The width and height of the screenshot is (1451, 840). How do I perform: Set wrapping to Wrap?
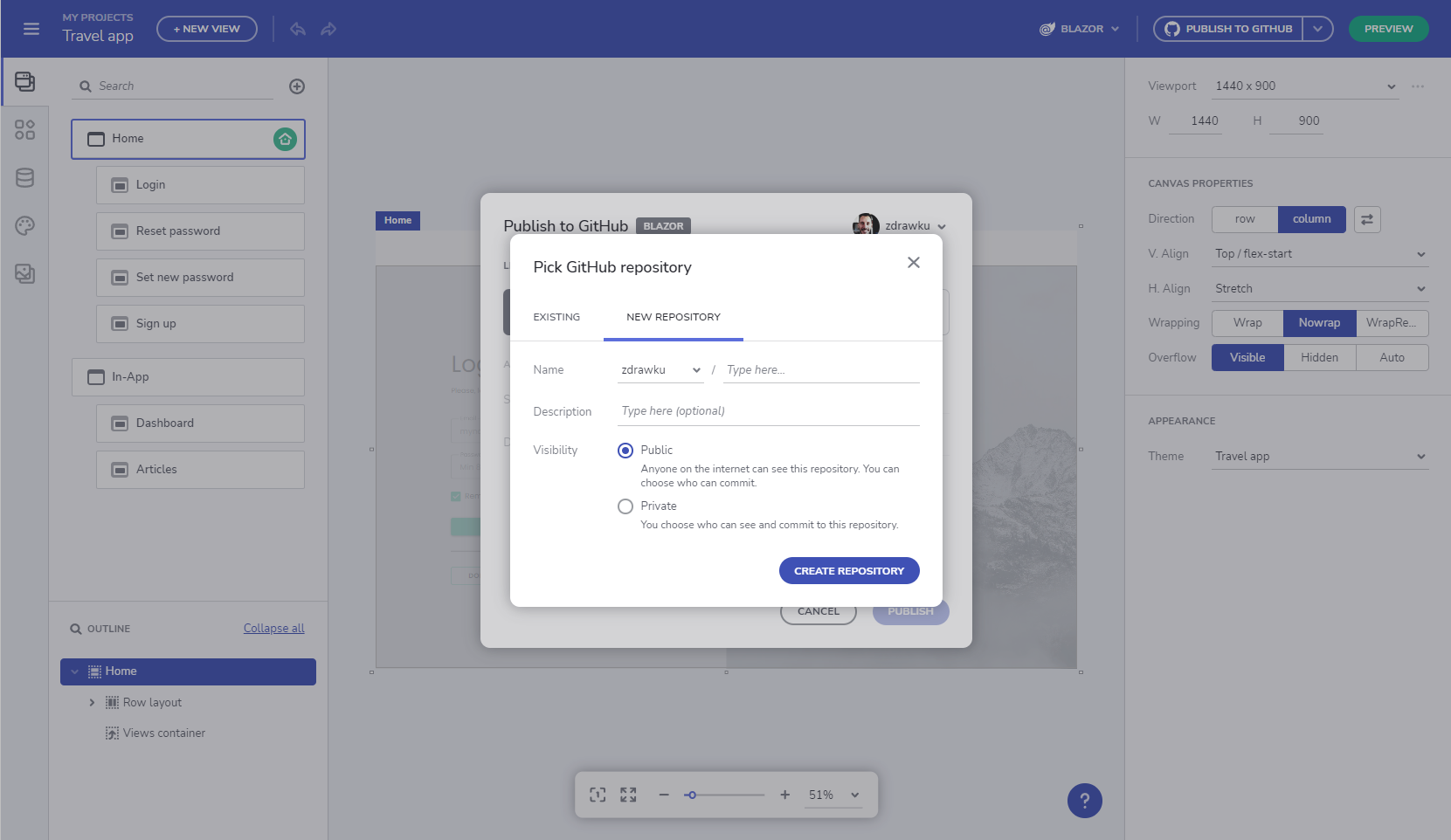click(1247, 323)
